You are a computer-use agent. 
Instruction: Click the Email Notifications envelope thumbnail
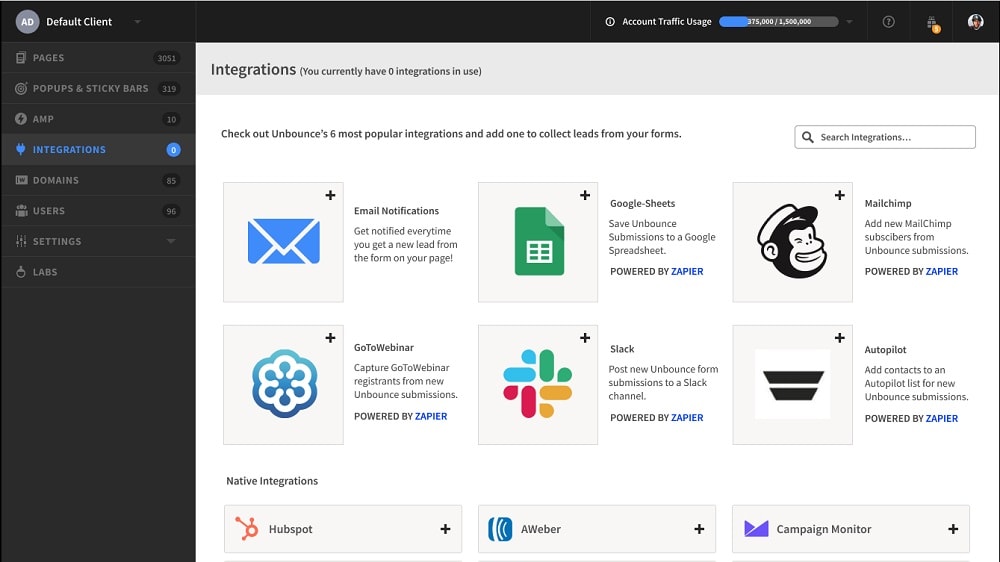(284, 241)
